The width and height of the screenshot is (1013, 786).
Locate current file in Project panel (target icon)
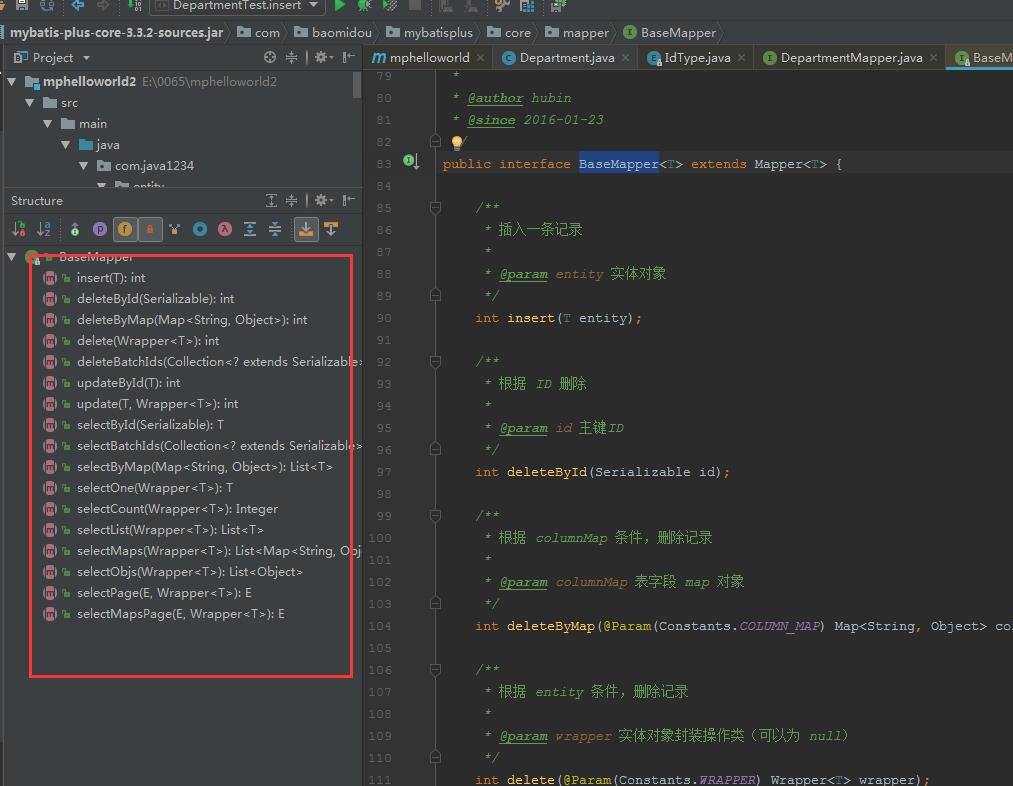point(270,57)
